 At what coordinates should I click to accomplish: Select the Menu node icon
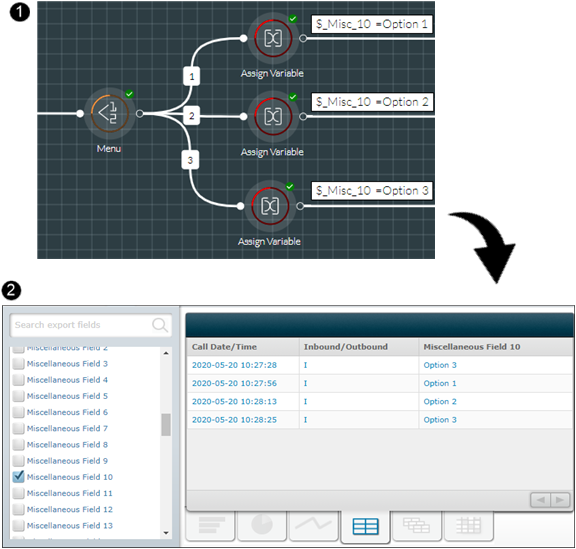click(109, 113)
